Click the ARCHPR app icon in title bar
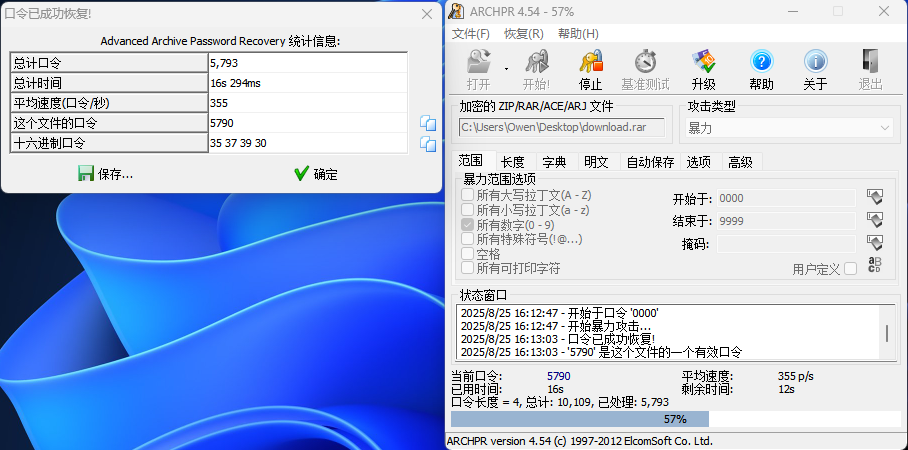This screenshot has height=450, width=908. (457, 12)
